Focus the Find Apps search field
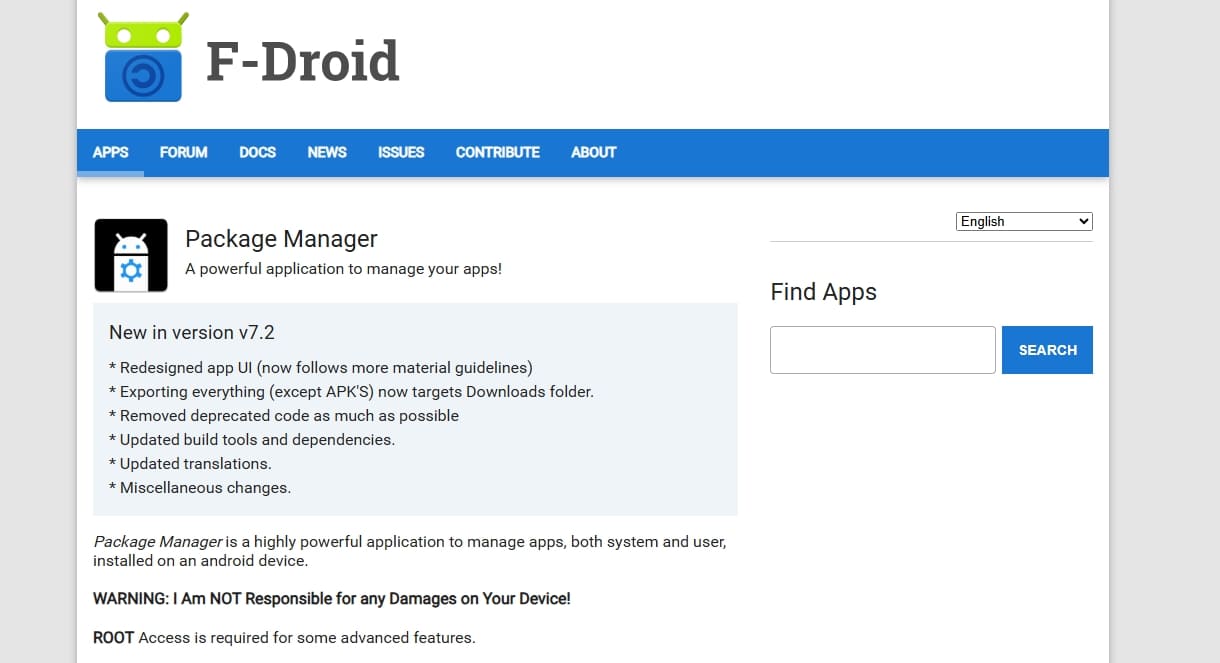Viewport: 1220px width, 663px height. 883,350
